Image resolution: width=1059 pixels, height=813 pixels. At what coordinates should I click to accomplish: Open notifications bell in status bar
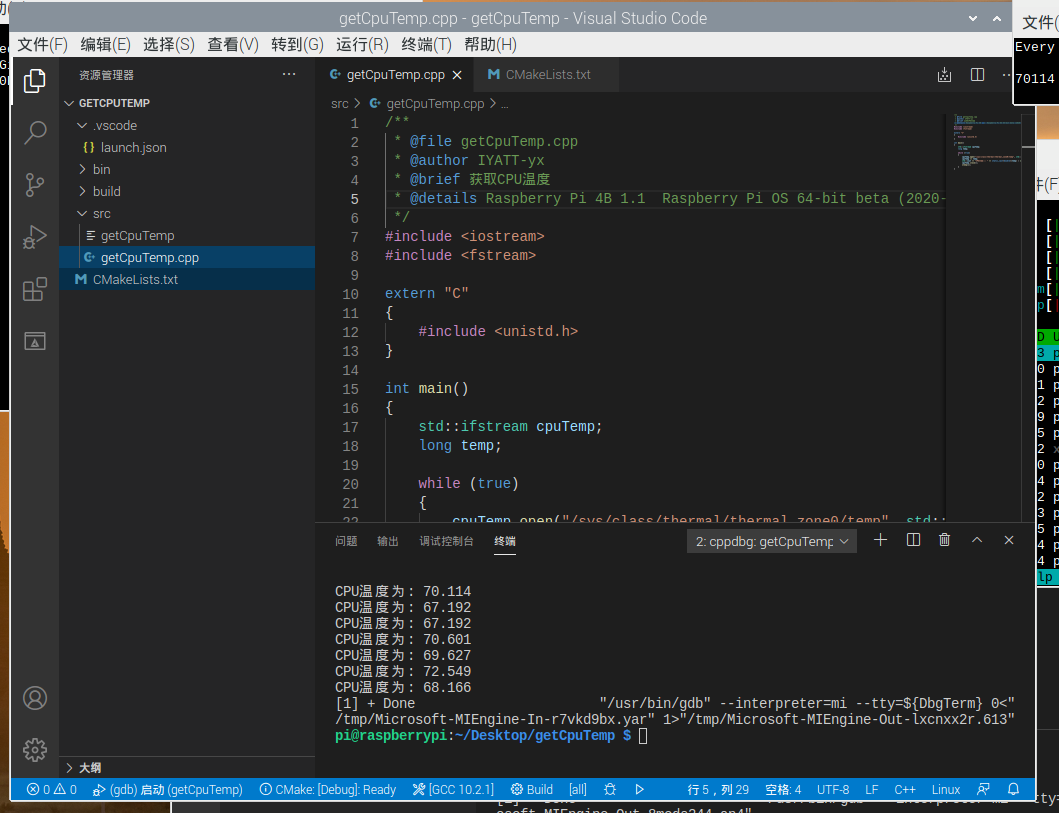pyautogui.click(x=1013, y=789)
